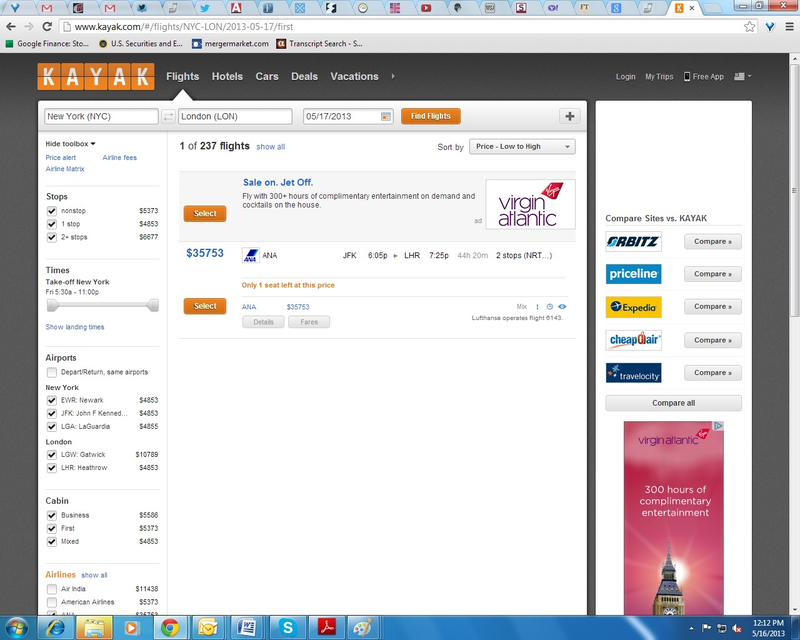Click the New York (NYC) origin field
Image resolution: width=800 pixels, height=640 pixels.
[x=101, y=116]
